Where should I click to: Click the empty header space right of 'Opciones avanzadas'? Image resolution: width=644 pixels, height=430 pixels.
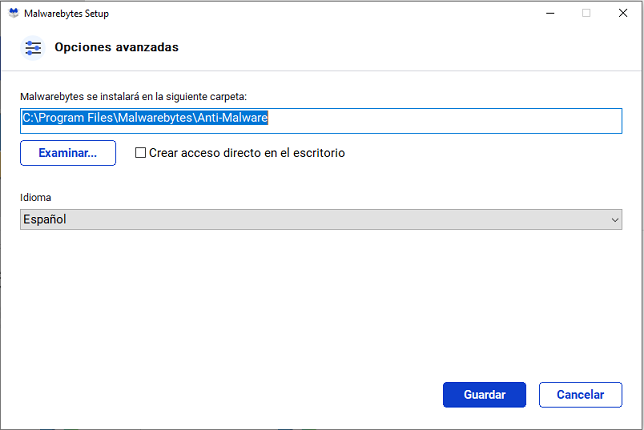pyautogui.click(x=400, y=47)
